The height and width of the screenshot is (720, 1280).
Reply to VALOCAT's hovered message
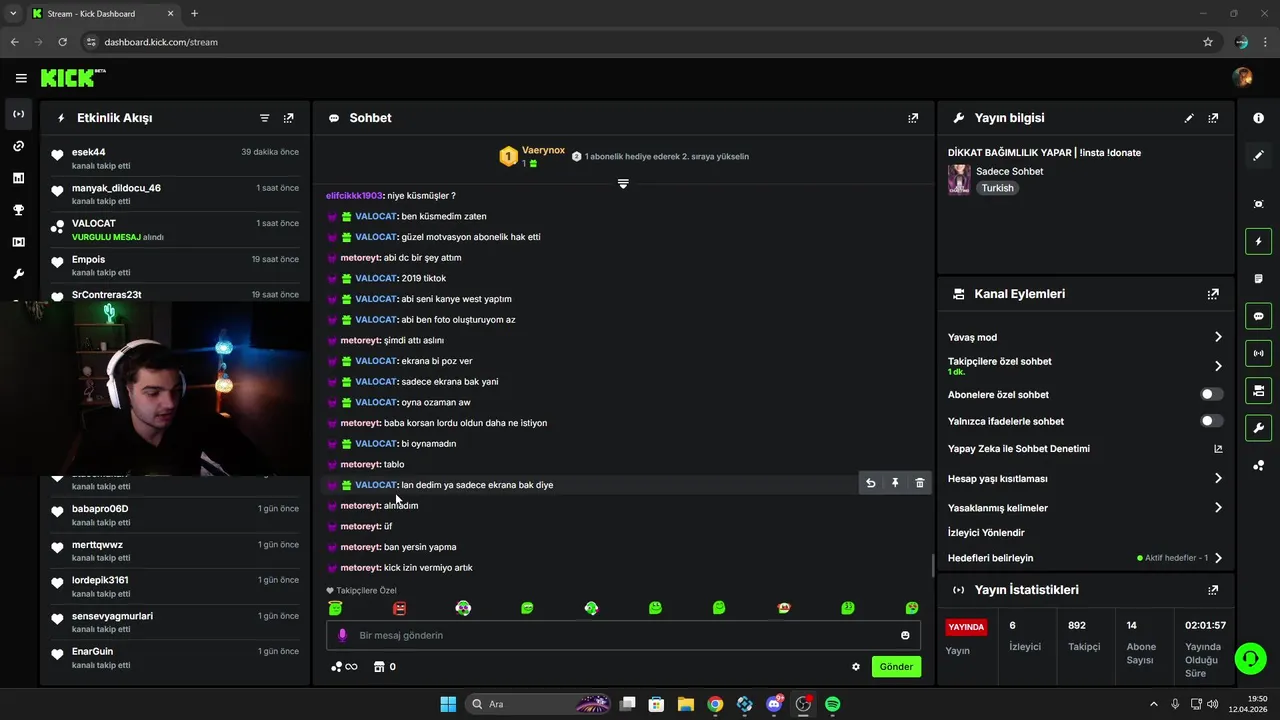[x=870, y=483]
